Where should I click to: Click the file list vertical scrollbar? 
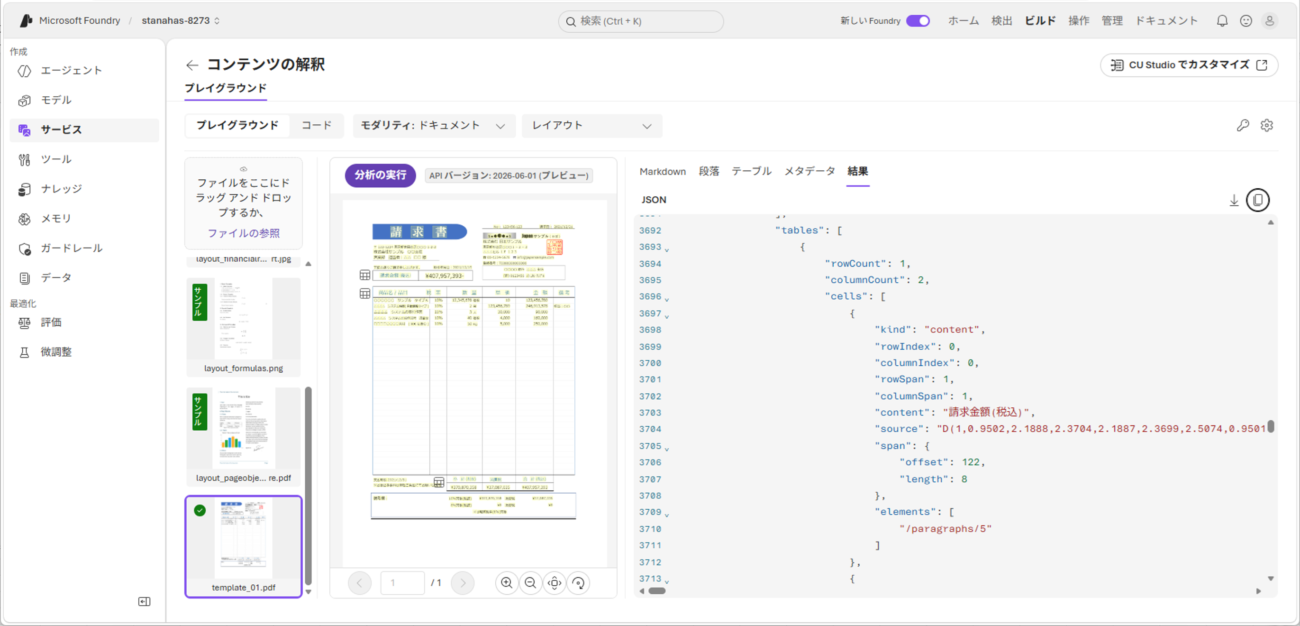308,486
